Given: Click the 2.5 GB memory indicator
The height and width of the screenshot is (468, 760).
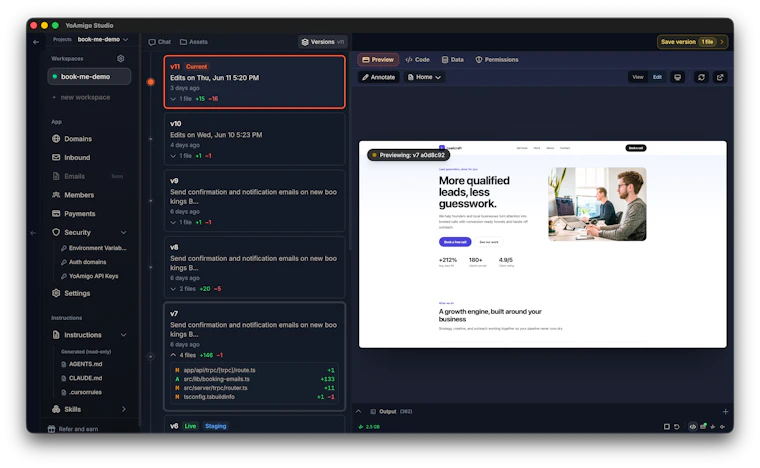Looking at the screenshot, I should 369,427.
